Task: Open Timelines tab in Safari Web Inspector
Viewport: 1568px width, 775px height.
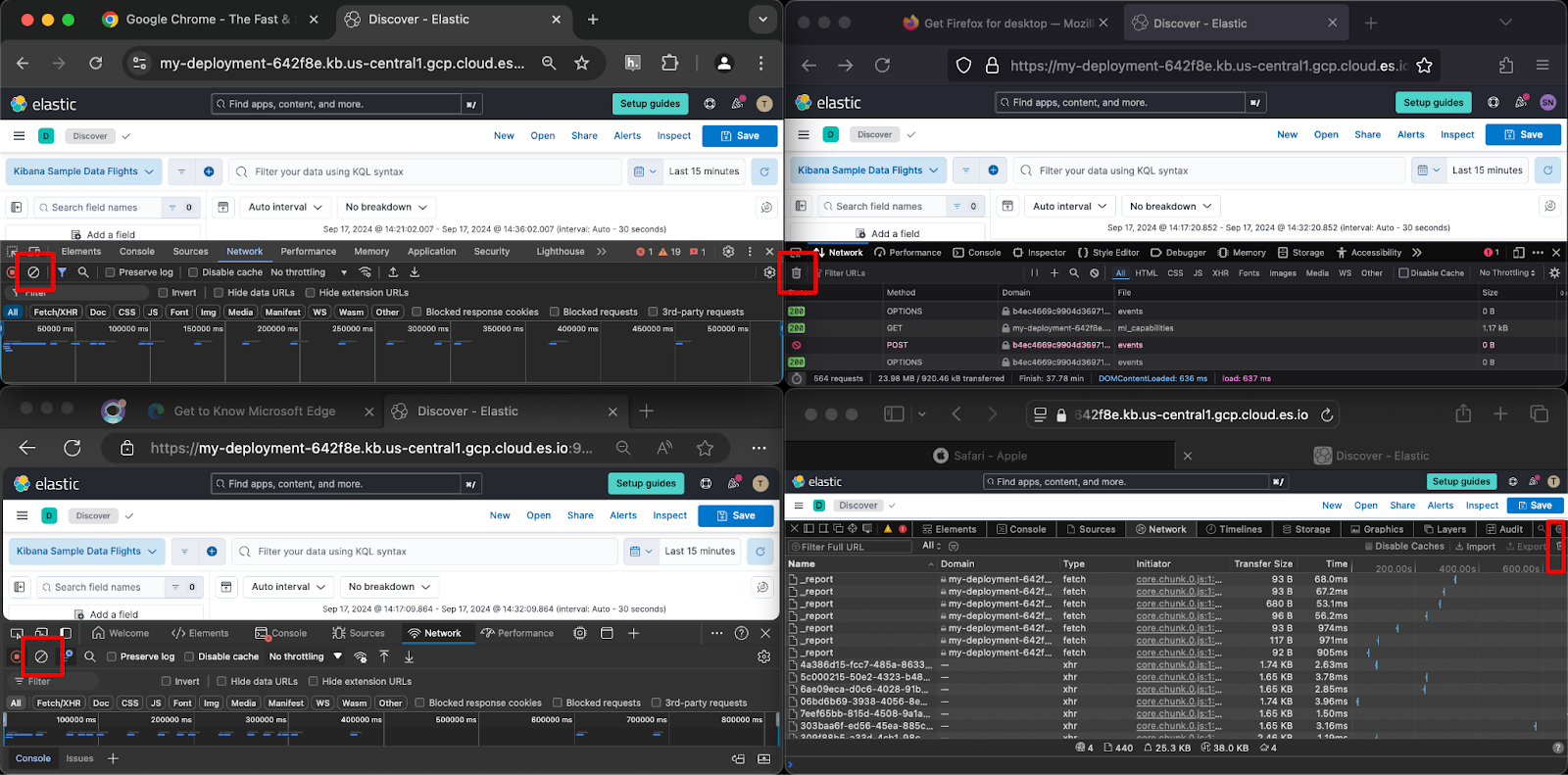Action: click(x=1234, y=529)
